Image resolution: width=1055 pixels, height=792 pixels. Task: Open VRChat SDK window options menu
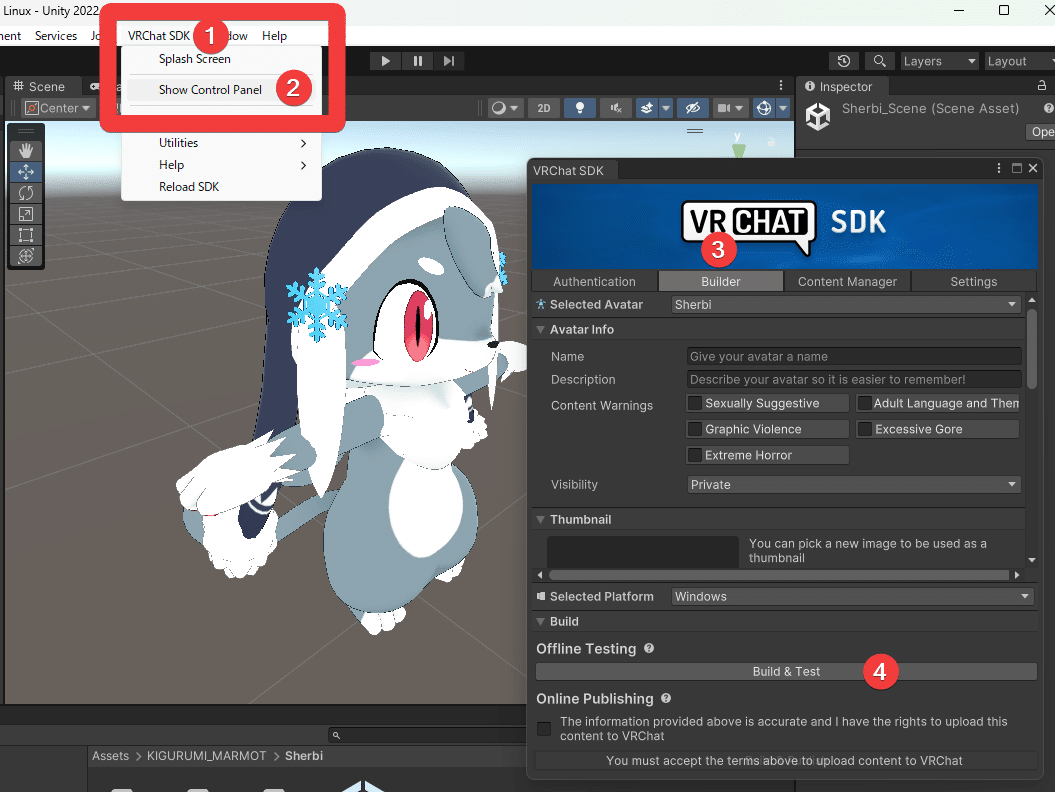pyautogui.click(x=998, y=168)
